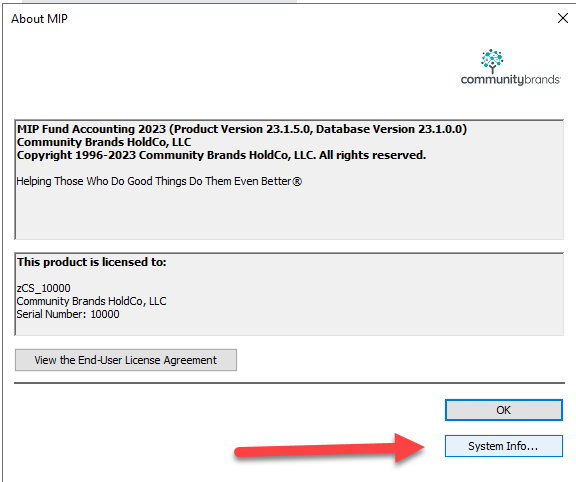Click Community Brands HoldCo, LLC under licensed to
This screenshot has height=482, width=576.
[91, 301]
